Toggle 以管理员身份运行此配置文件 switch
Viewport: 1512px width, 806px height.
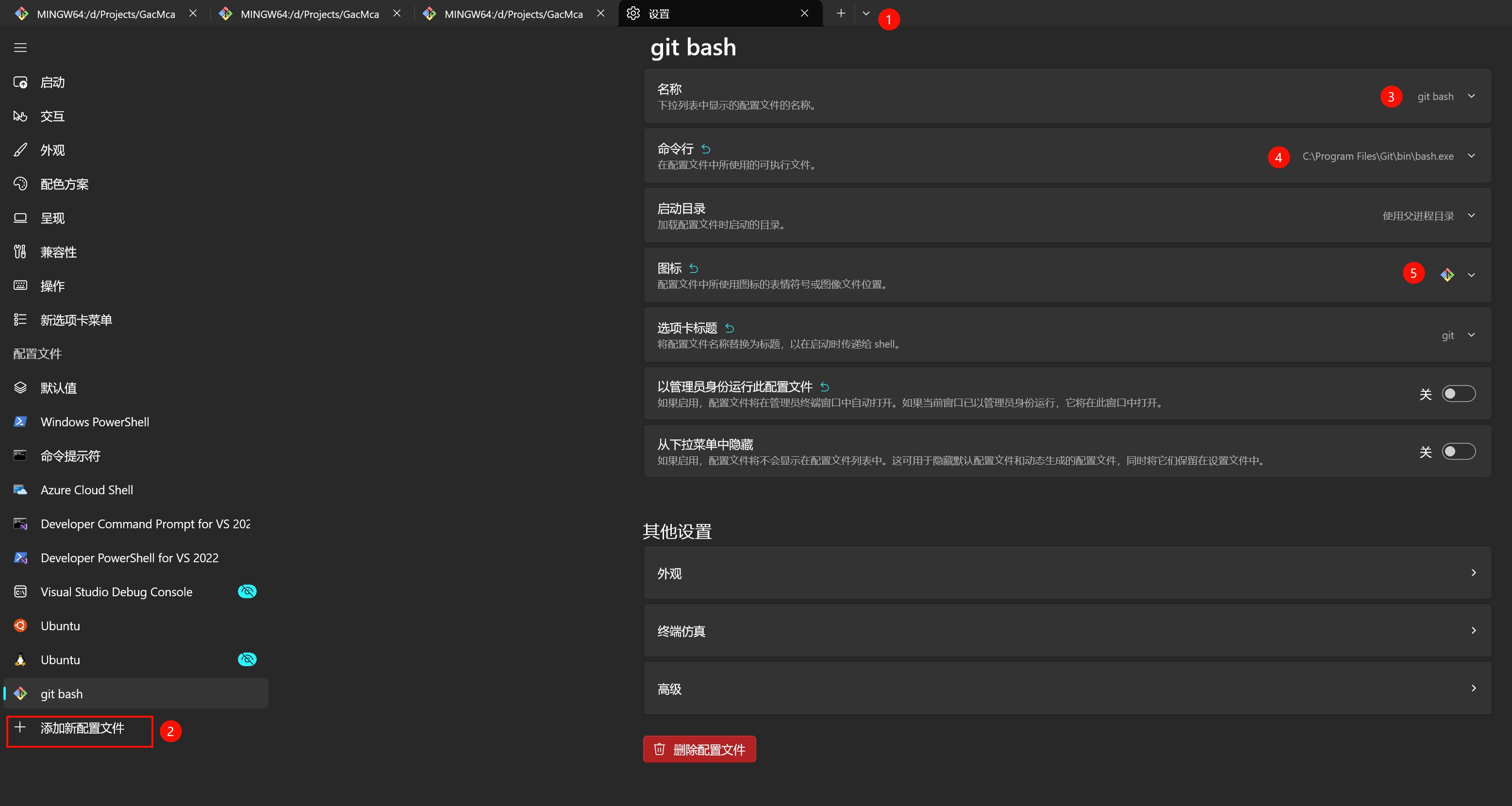1458,394
